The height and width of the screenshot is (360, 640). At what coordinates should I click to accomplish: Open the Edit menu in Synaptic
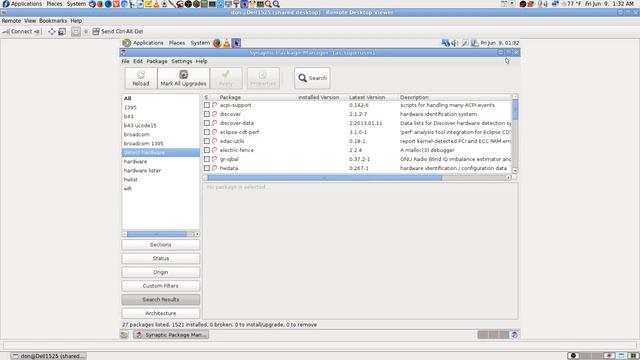[138, 61]
